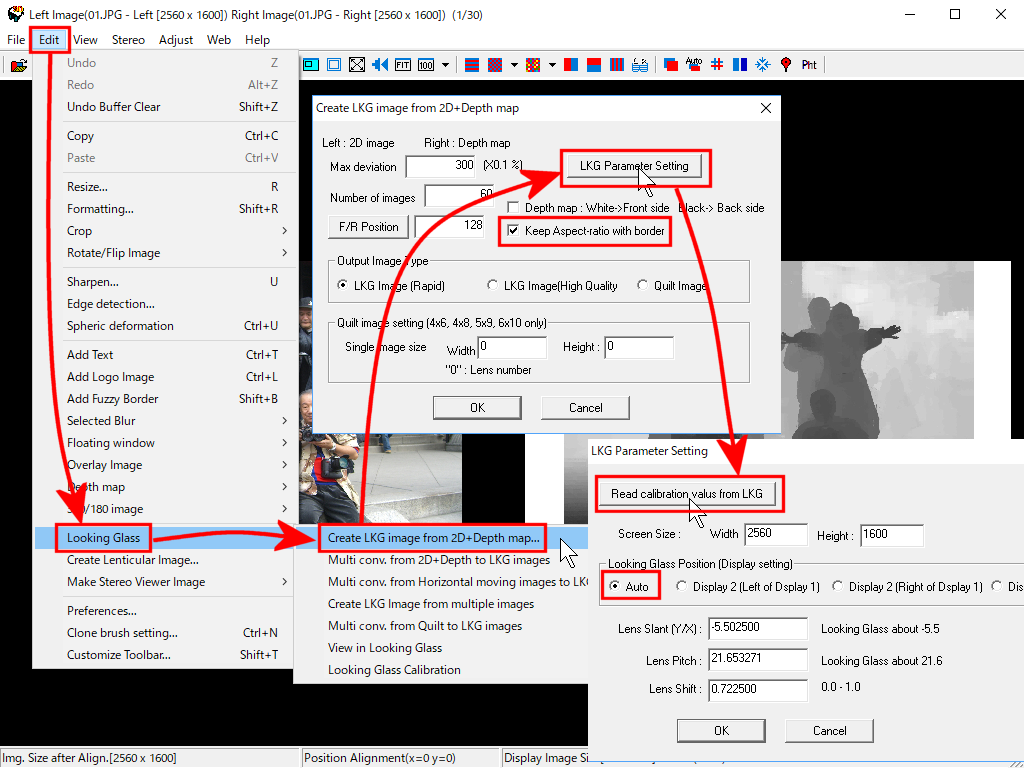Select Display 2 (Left of Display 1) option
This screenshot has height=768, width=1024.
tap(681, 586)
